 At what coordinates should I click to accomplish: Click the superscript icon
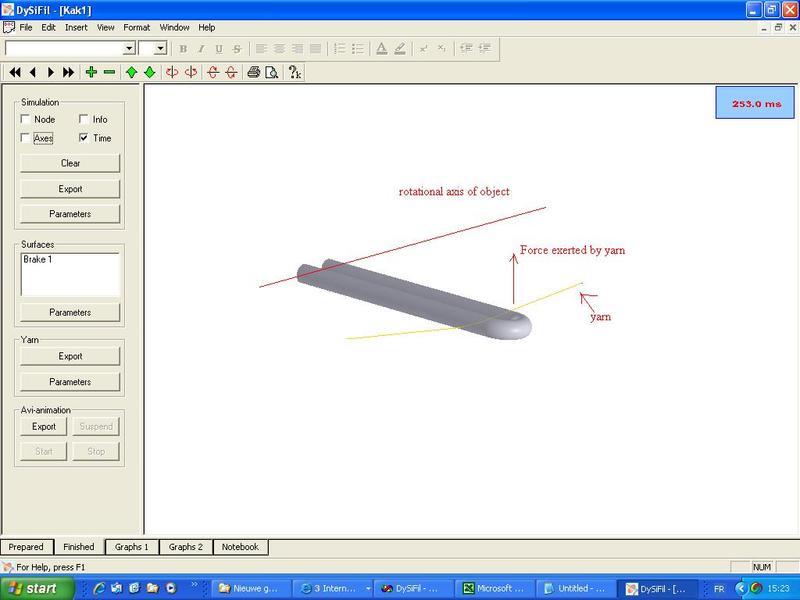[x=423, y=49]
